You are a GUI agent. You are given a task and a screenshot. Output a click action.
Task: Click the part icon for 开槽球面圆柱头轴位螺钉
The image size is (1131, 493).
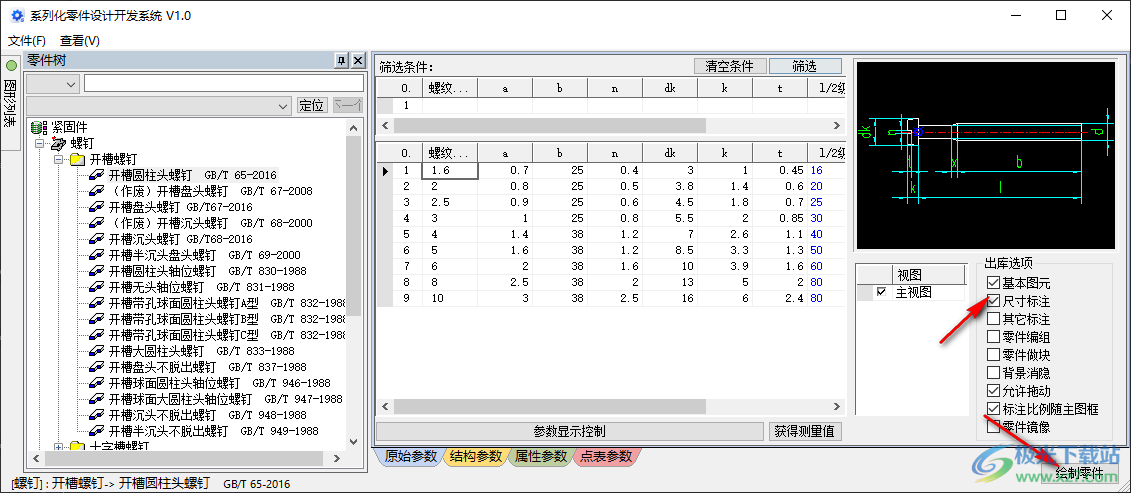tap(97, 383)
